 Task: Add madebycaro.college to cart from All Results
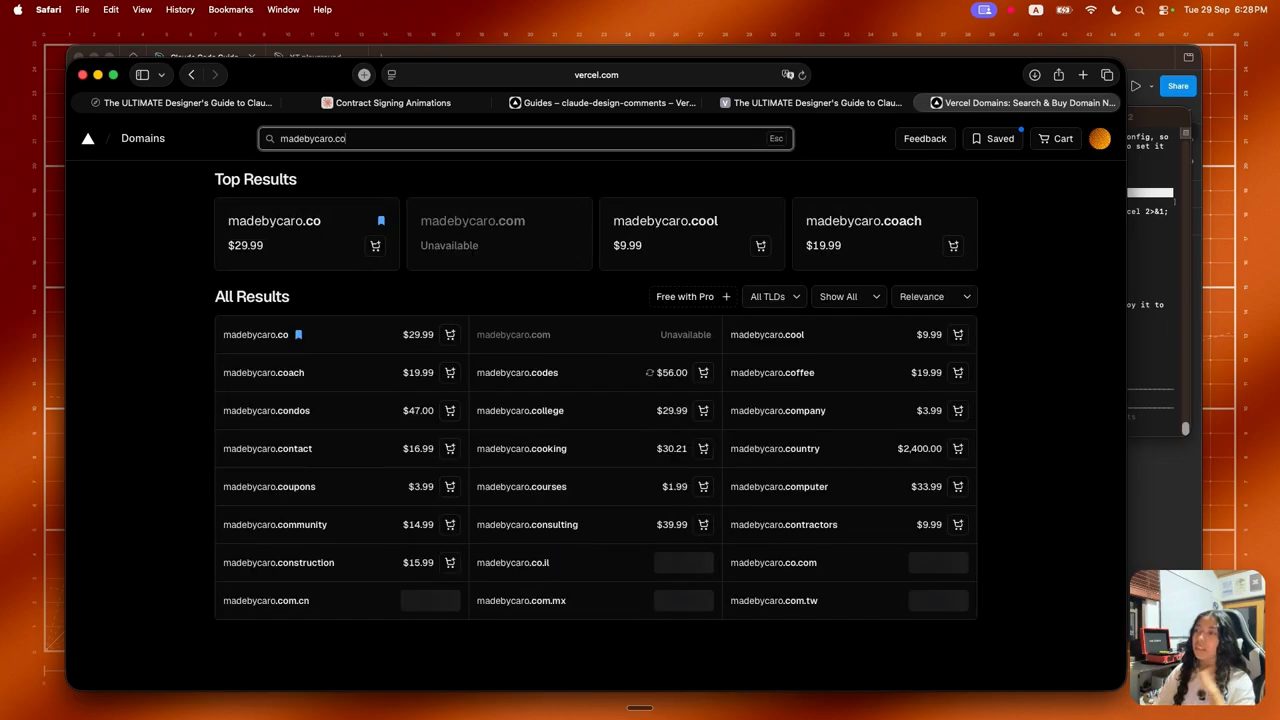[x=703, y=411]
